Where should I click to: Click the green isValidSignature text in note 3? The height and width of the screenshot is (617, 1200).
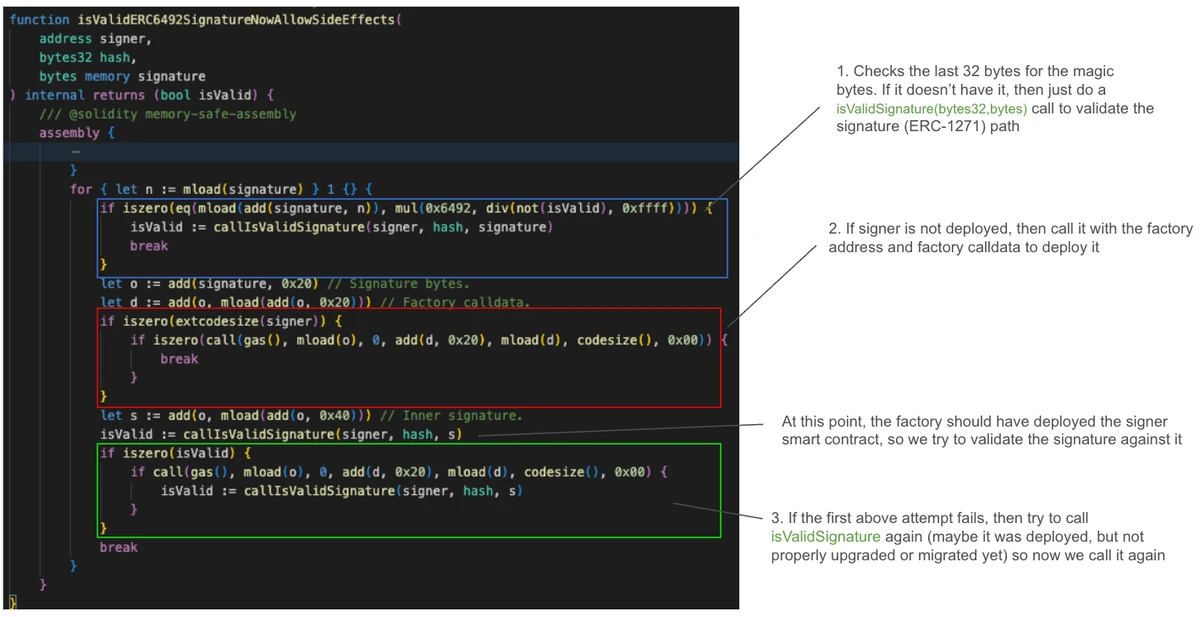tap(825, 536)
